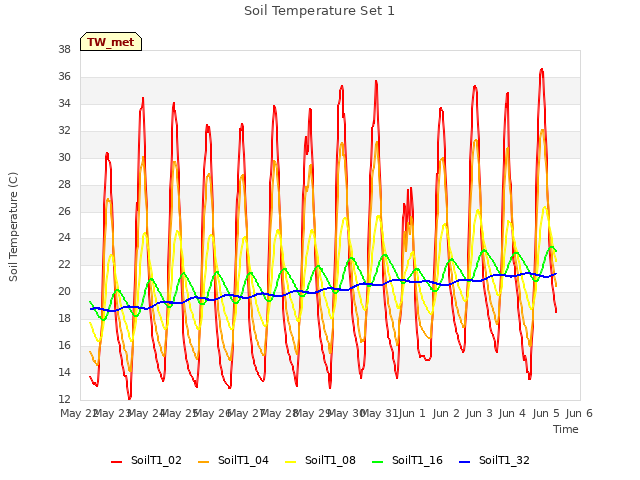The image size is (640, 480).
Task: Click the 12 y-axis tick label
Action: pyautogui.click(x=64, y=399)
